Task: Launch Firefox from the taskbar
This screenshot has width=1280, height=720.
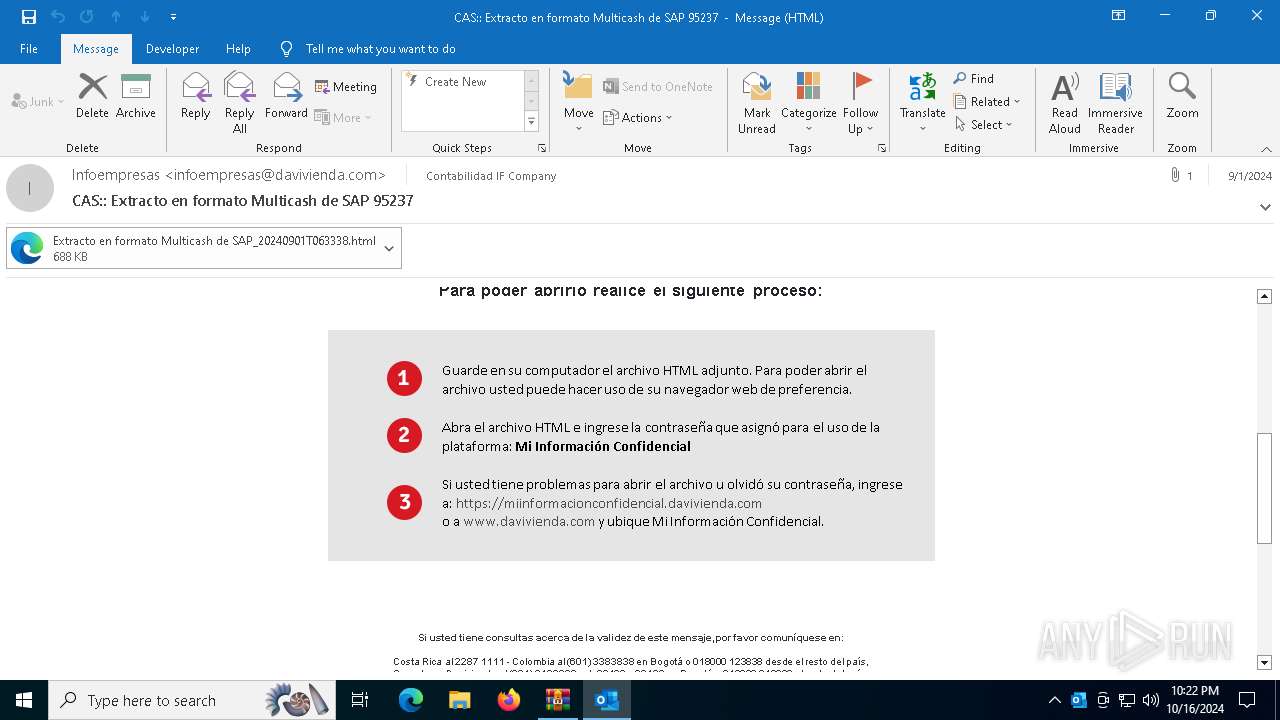Action: tap(509, 700)
